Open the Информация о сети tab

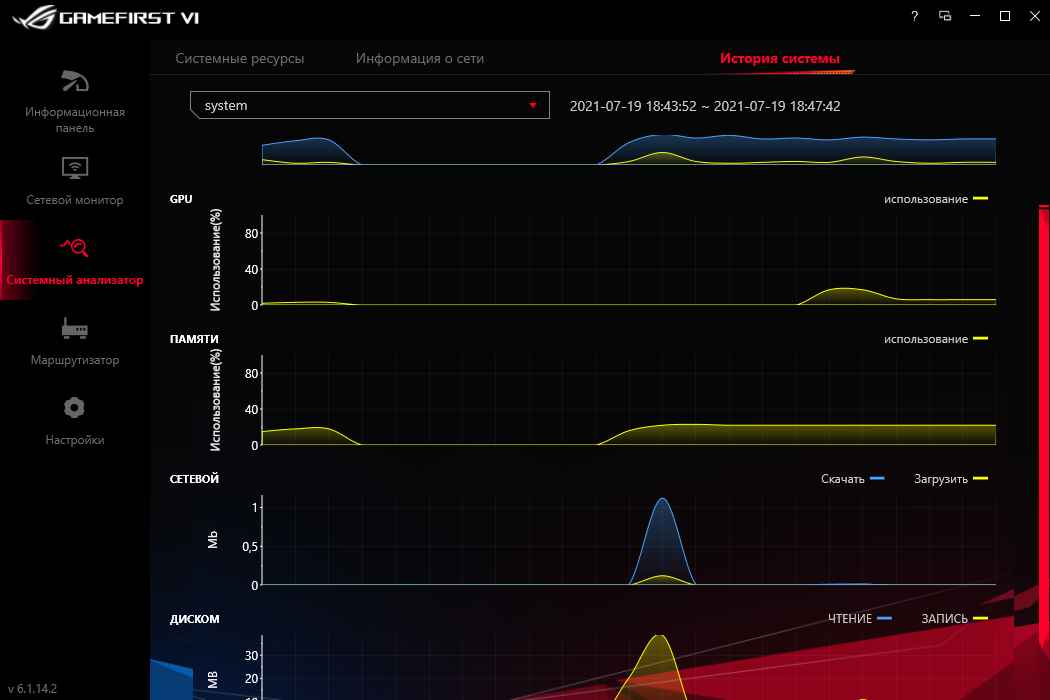pos(417,58)
